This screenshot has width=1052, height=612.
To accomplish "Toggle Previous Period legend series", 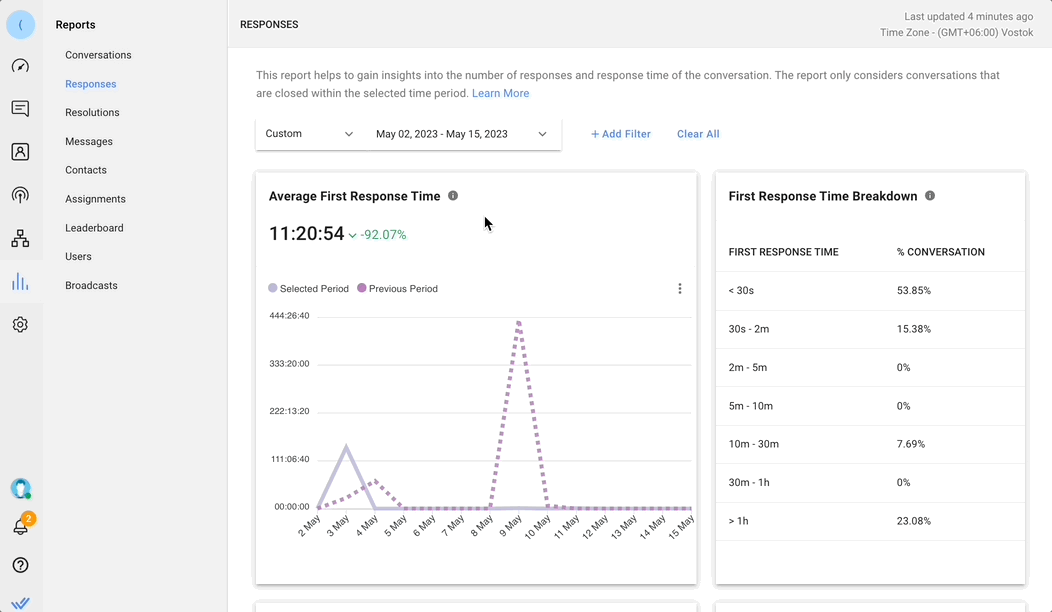I will (397, 289).
